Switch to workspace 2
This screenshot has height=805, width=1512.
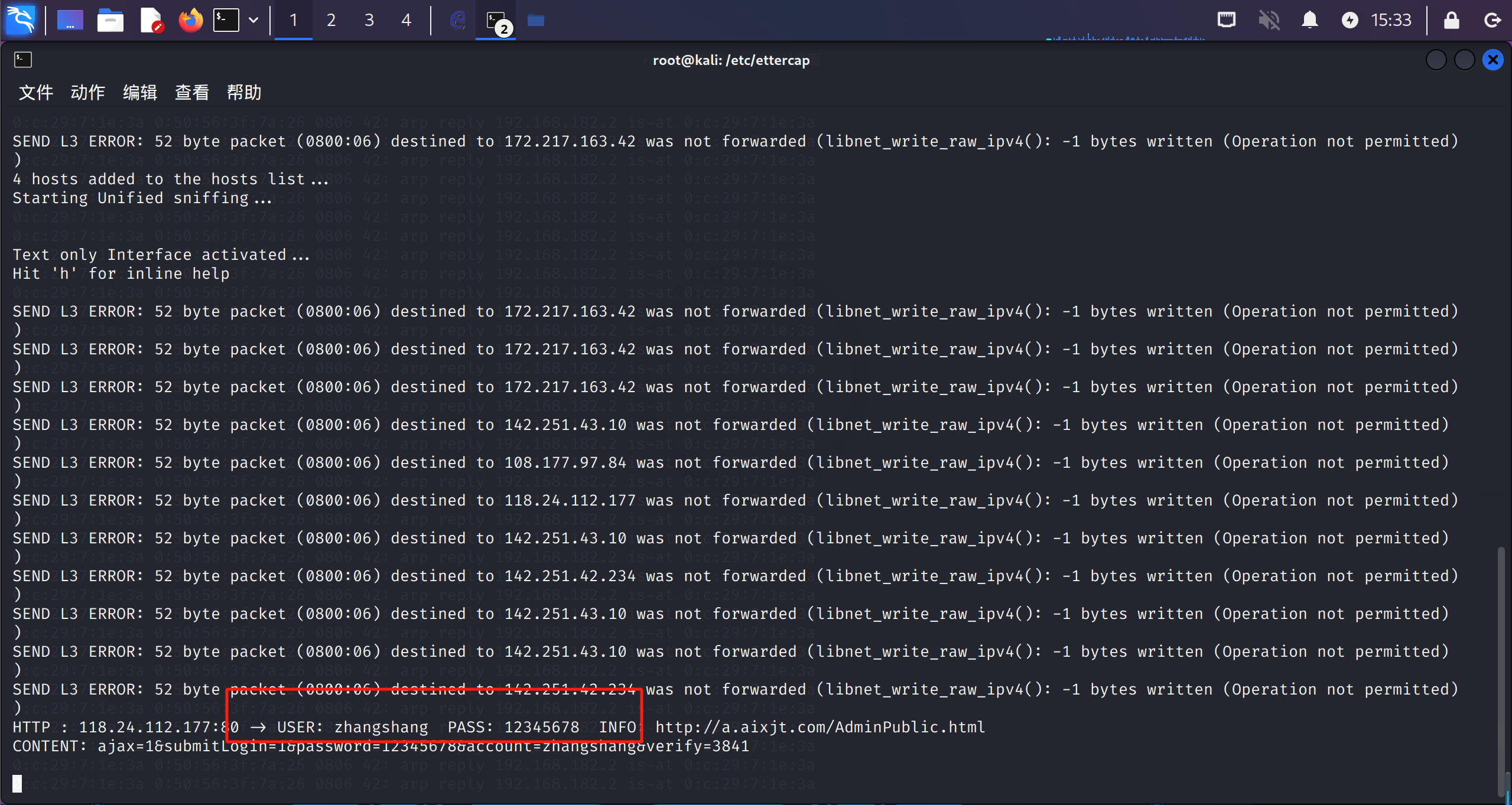[x=331, y=20]
